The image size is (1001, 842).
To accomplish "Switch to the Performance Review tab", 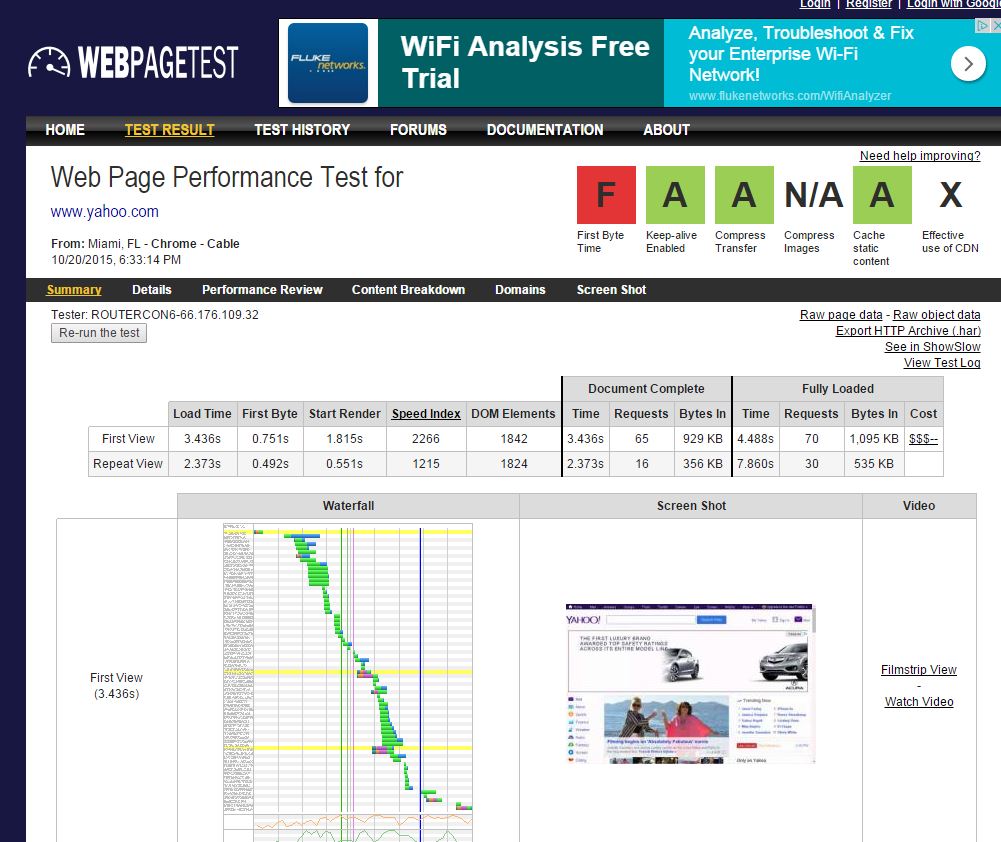I will (x=262, y=290).
